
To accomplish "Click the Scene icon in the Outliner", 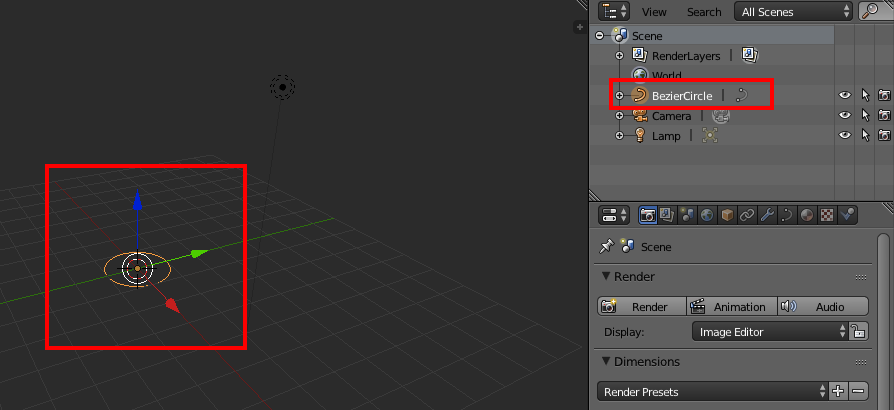I will (620, 35).
